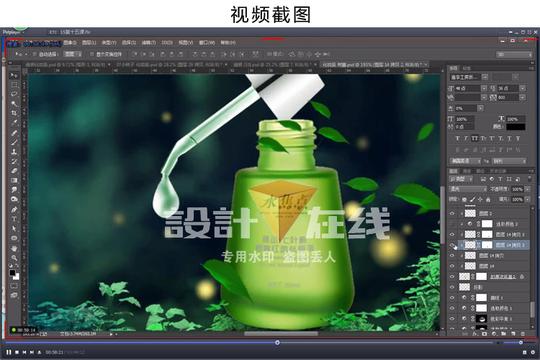
Task: Select the Gradient tool
Action: pos(14,180)
